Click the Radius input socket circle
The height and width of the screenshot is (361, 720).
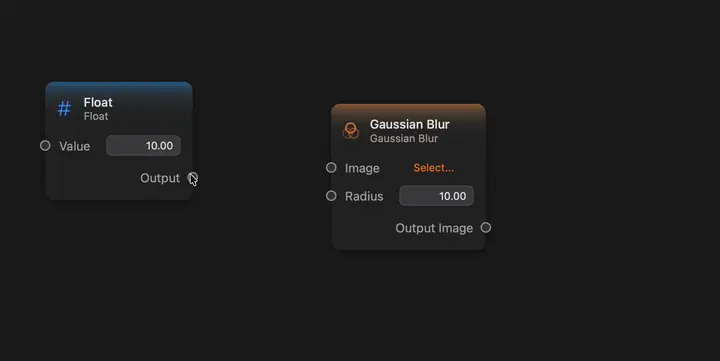click(331, 196)
